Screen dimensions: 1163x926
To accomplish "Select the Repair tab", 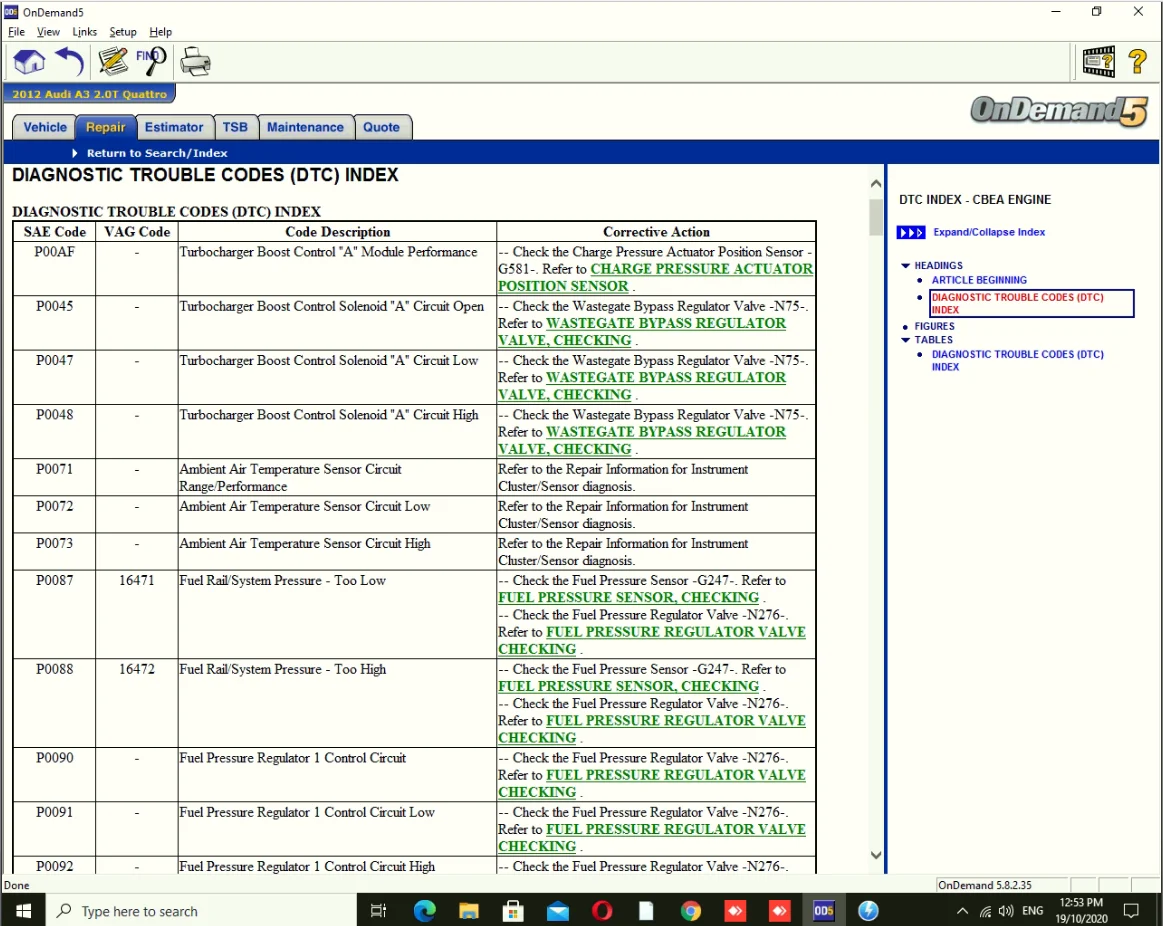I will (x=105, y=127).
